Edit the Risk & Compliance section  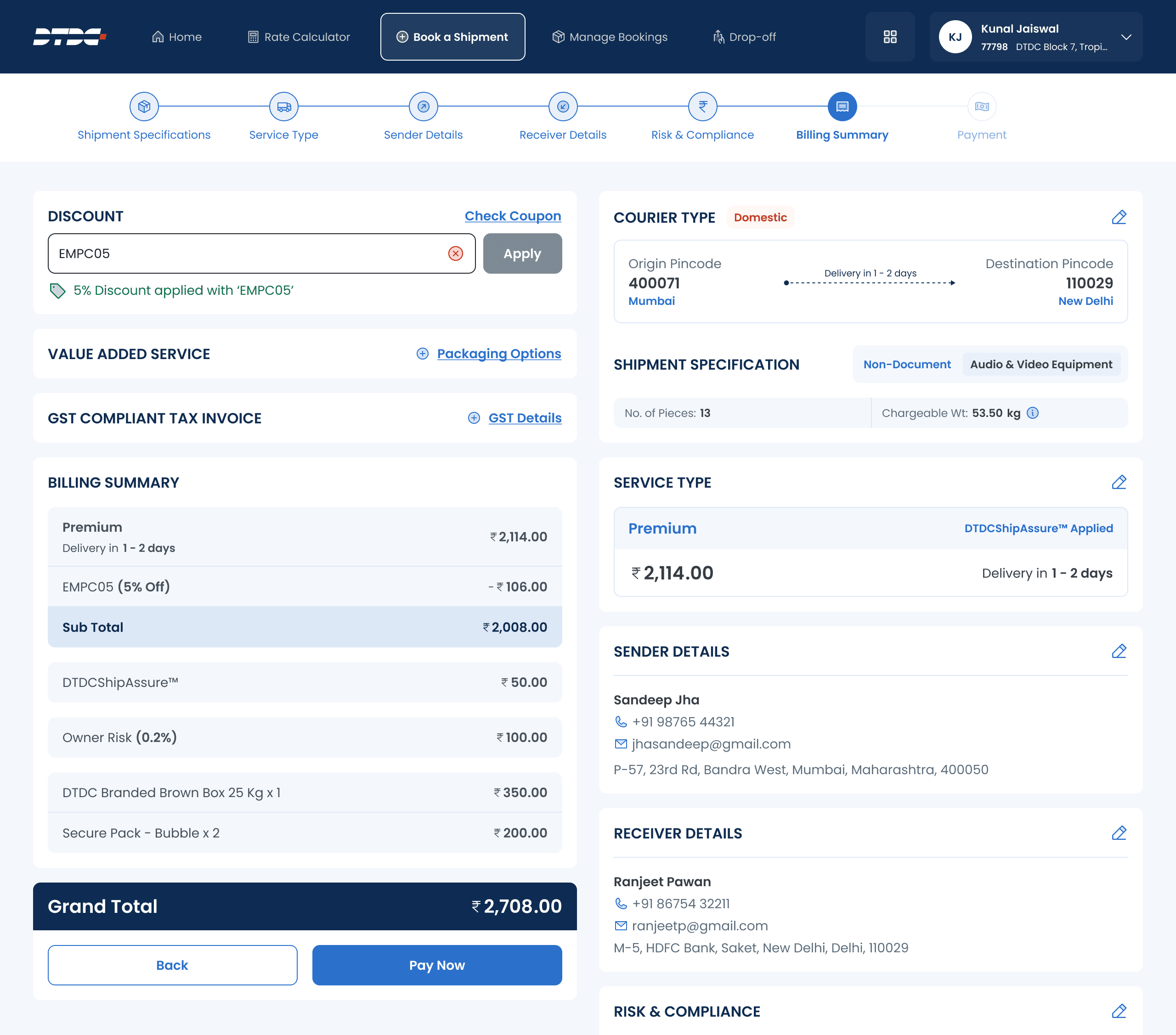click(1119, 1012)
